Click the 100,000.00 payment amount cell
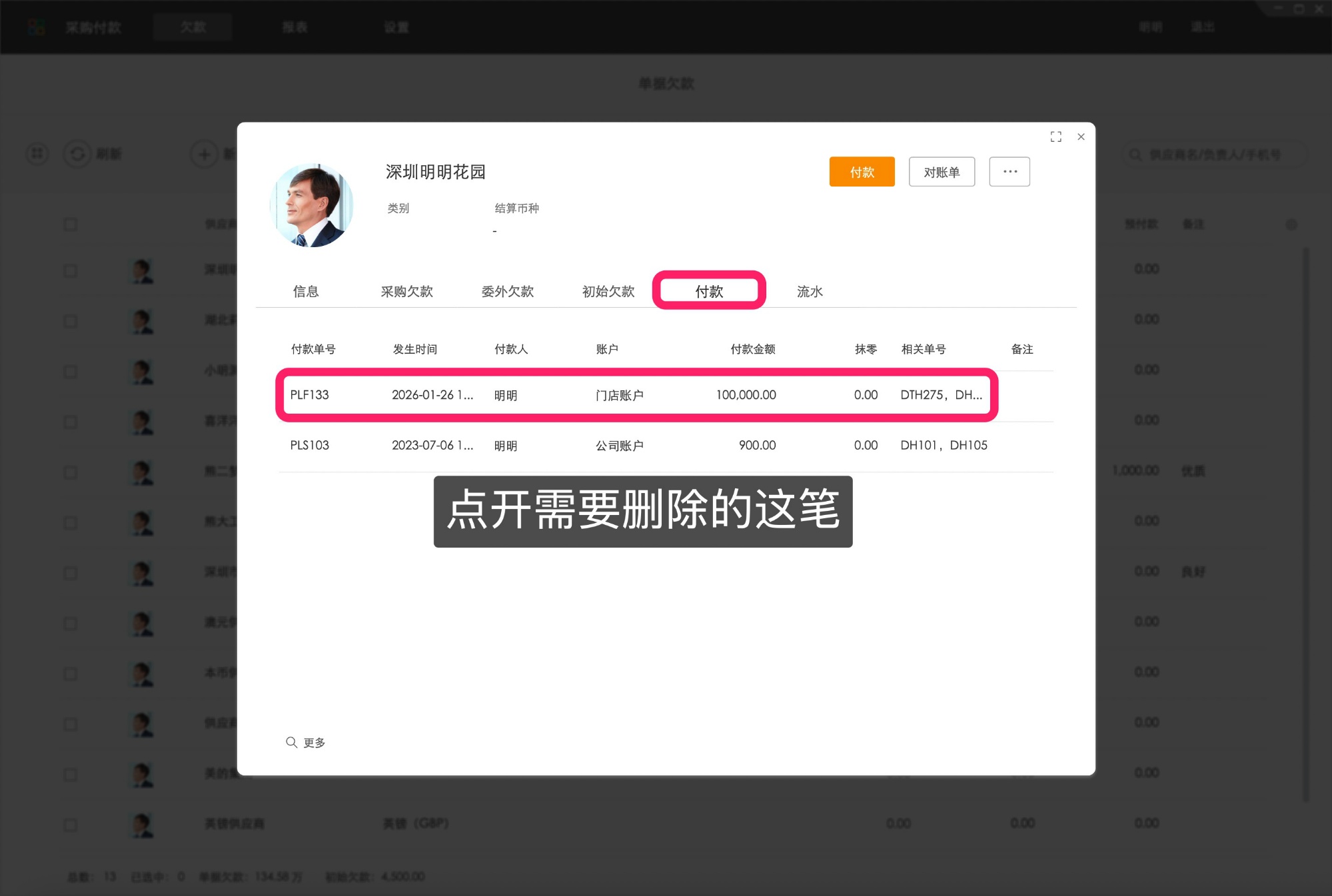This screenshot has width=1332, height=896. (746, 394)
